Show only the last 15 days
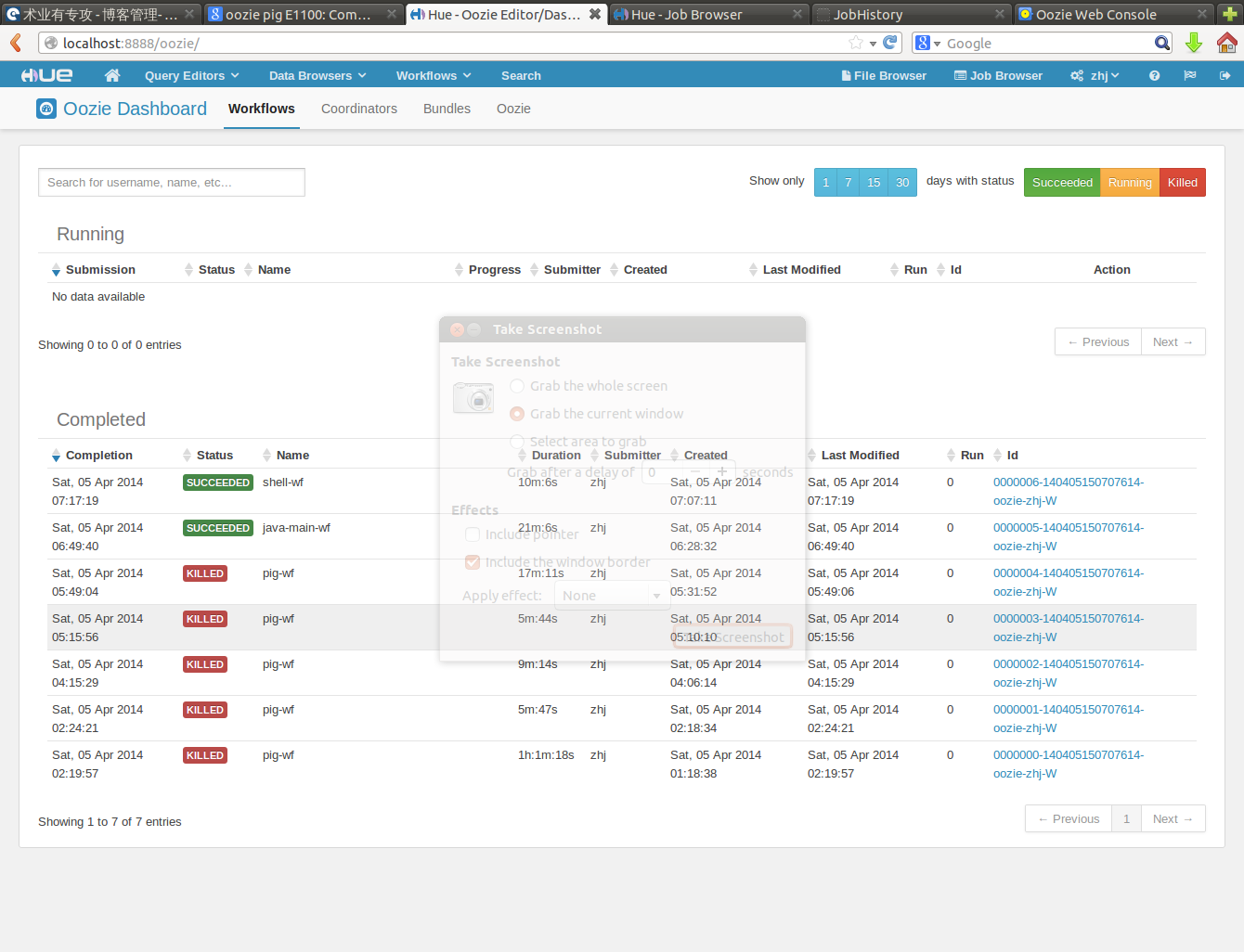 [874, 183]
